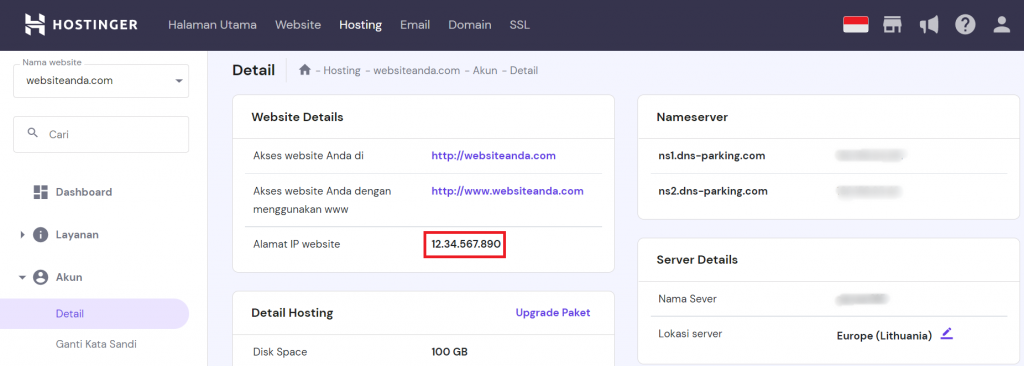Click websiteanda.com in the breadcrumb
Image resolution: width=1024 pixels, height=366 pixels.
(417, 71)
